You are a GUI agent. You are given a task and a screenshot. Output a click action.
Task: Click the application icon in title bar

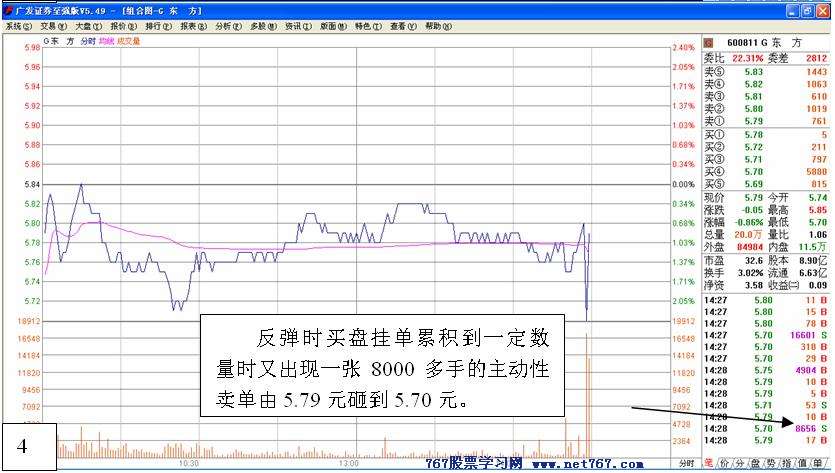[7, 10]
